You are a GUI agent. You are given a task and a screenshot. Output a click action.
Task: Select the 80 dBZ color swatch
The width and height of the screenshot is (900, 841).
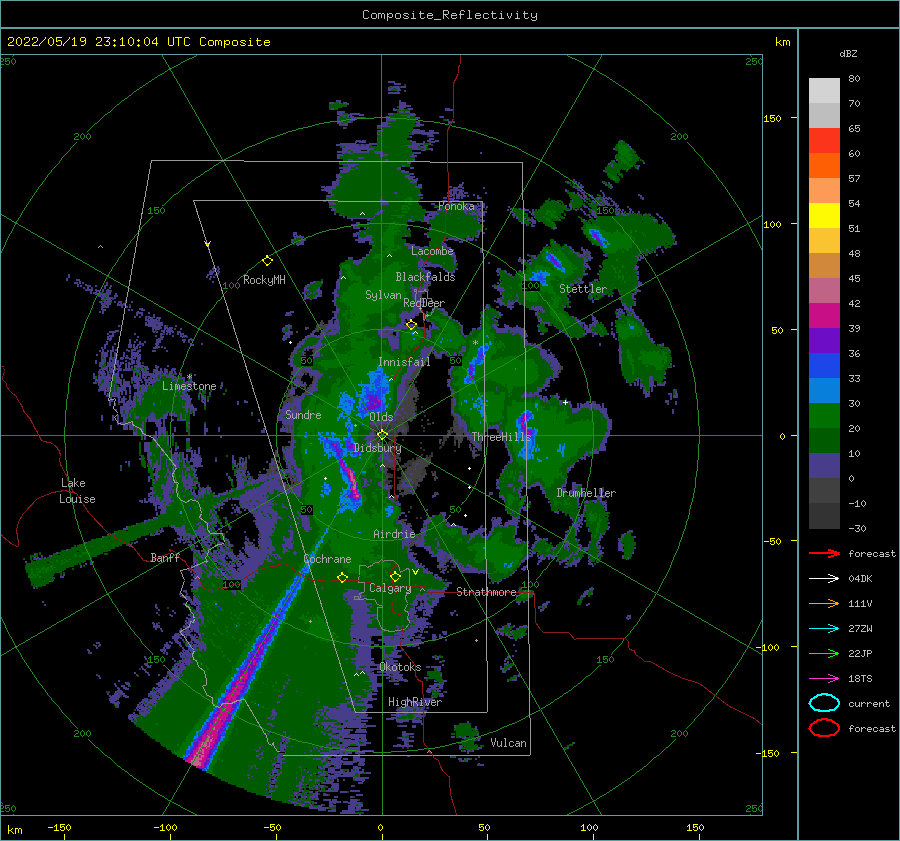pyautogui.click(x=824, y=90)
